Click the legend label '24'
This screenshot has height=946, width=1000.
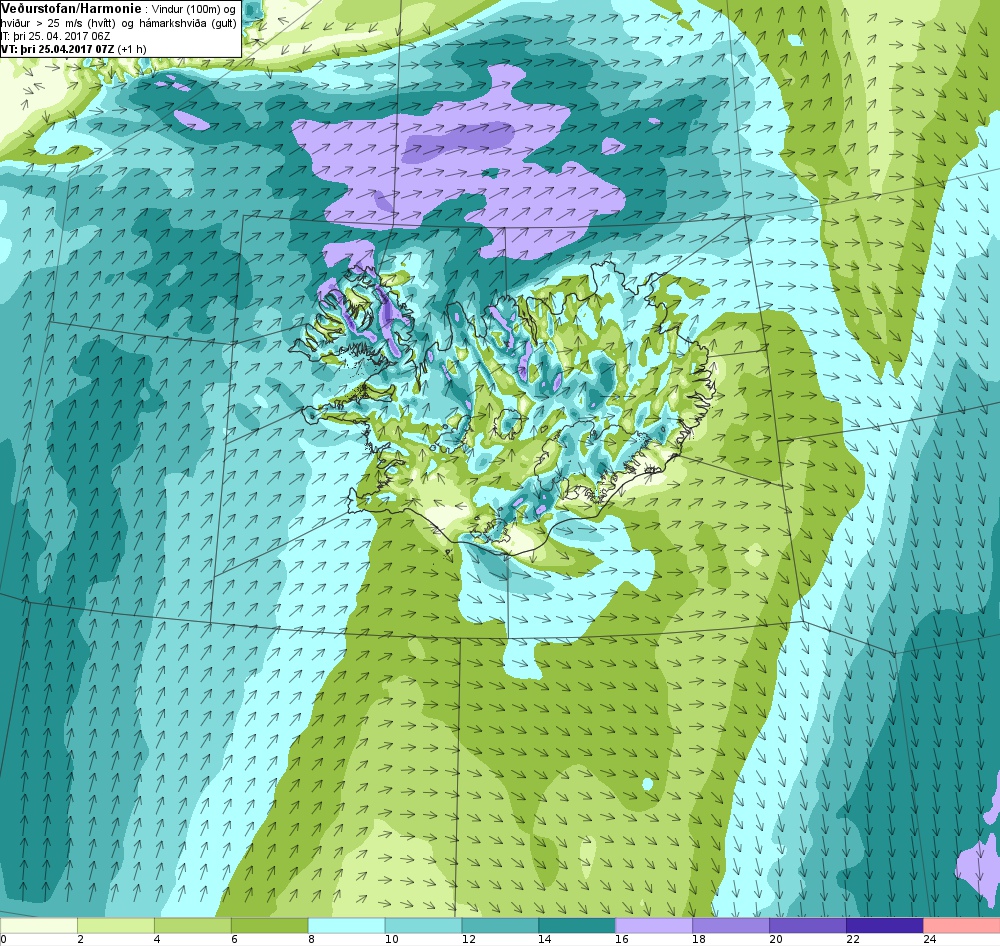tap(929, 939)
